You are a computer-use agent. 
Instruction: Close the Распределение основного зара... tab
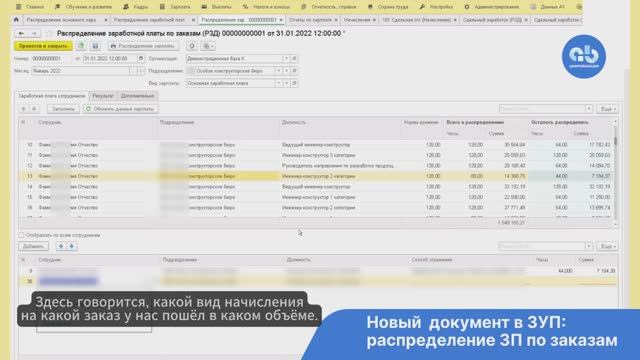[106, 20]
